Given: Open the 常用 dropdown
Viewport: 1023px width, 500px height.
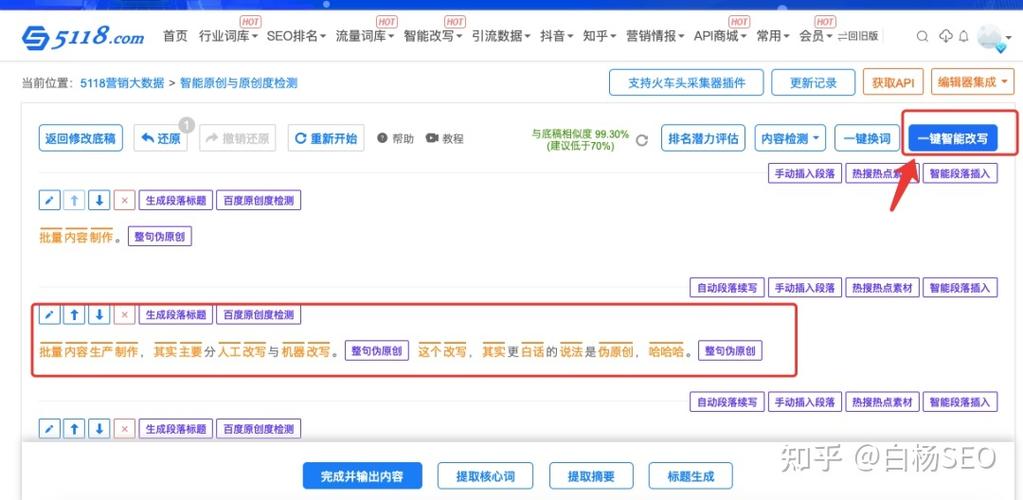Looking at the screenshot, I should click(x=773, y=37).
